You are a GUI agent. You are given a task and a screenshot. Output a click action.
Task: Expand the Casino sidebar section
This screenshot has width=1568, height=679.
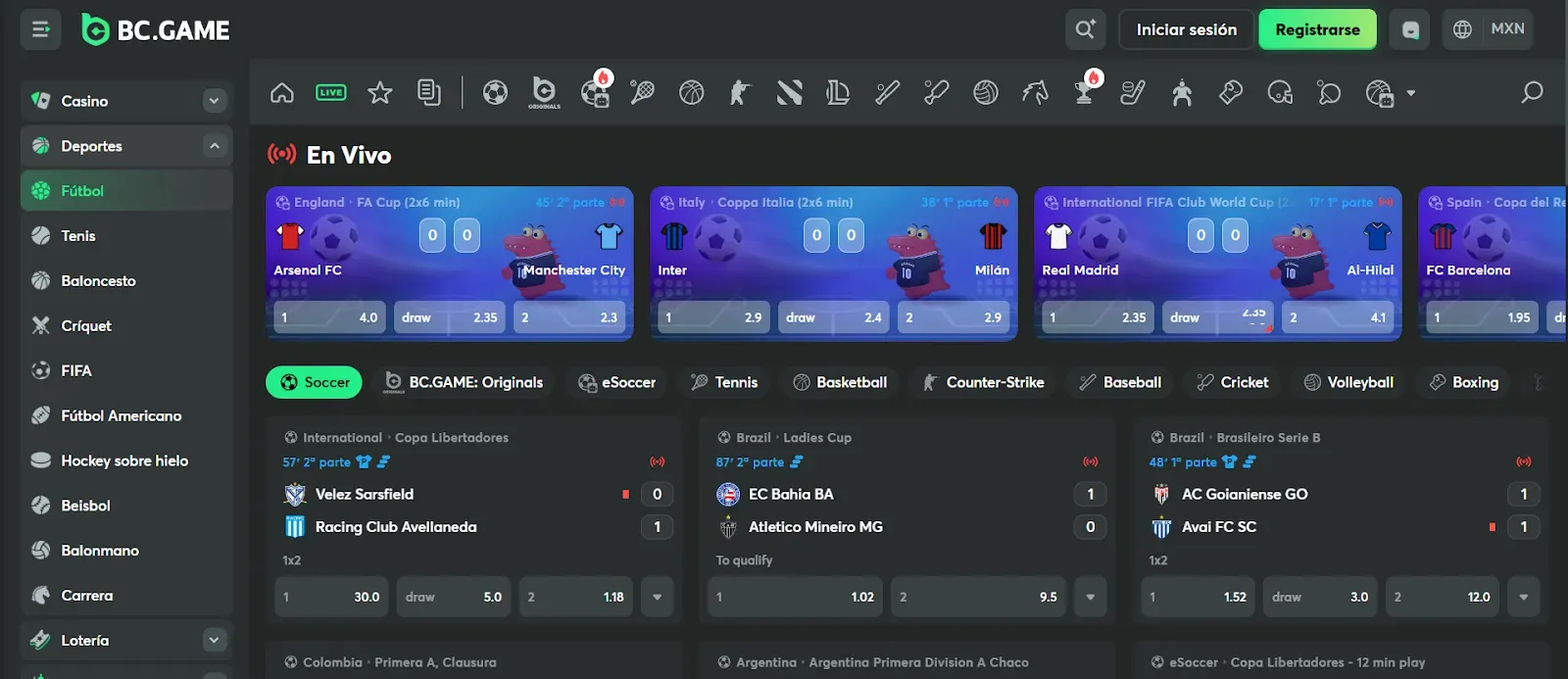click(215, 101)
